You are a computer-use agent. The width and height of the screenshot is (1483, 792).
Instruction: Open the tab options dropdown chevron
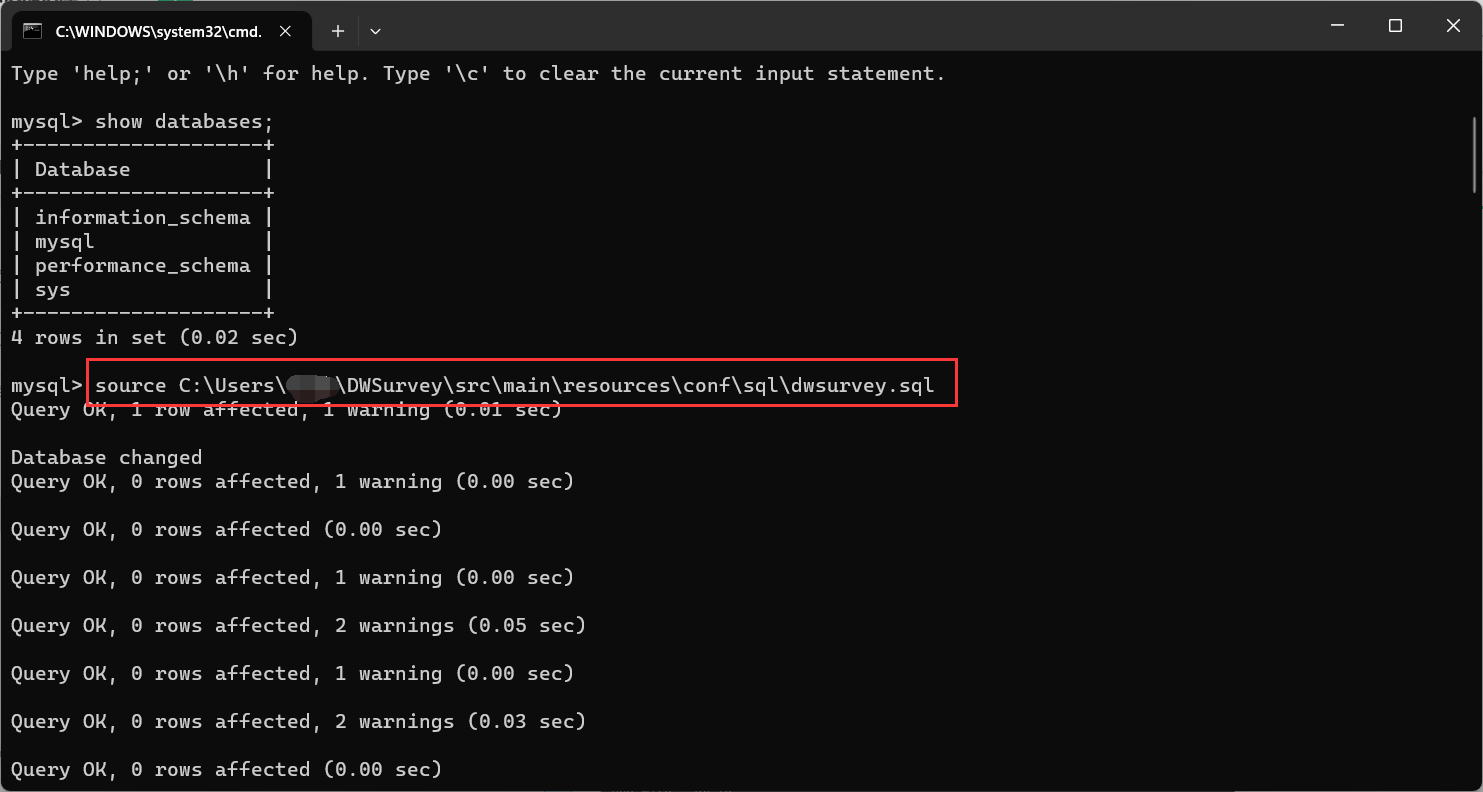[x=375, y=31]
